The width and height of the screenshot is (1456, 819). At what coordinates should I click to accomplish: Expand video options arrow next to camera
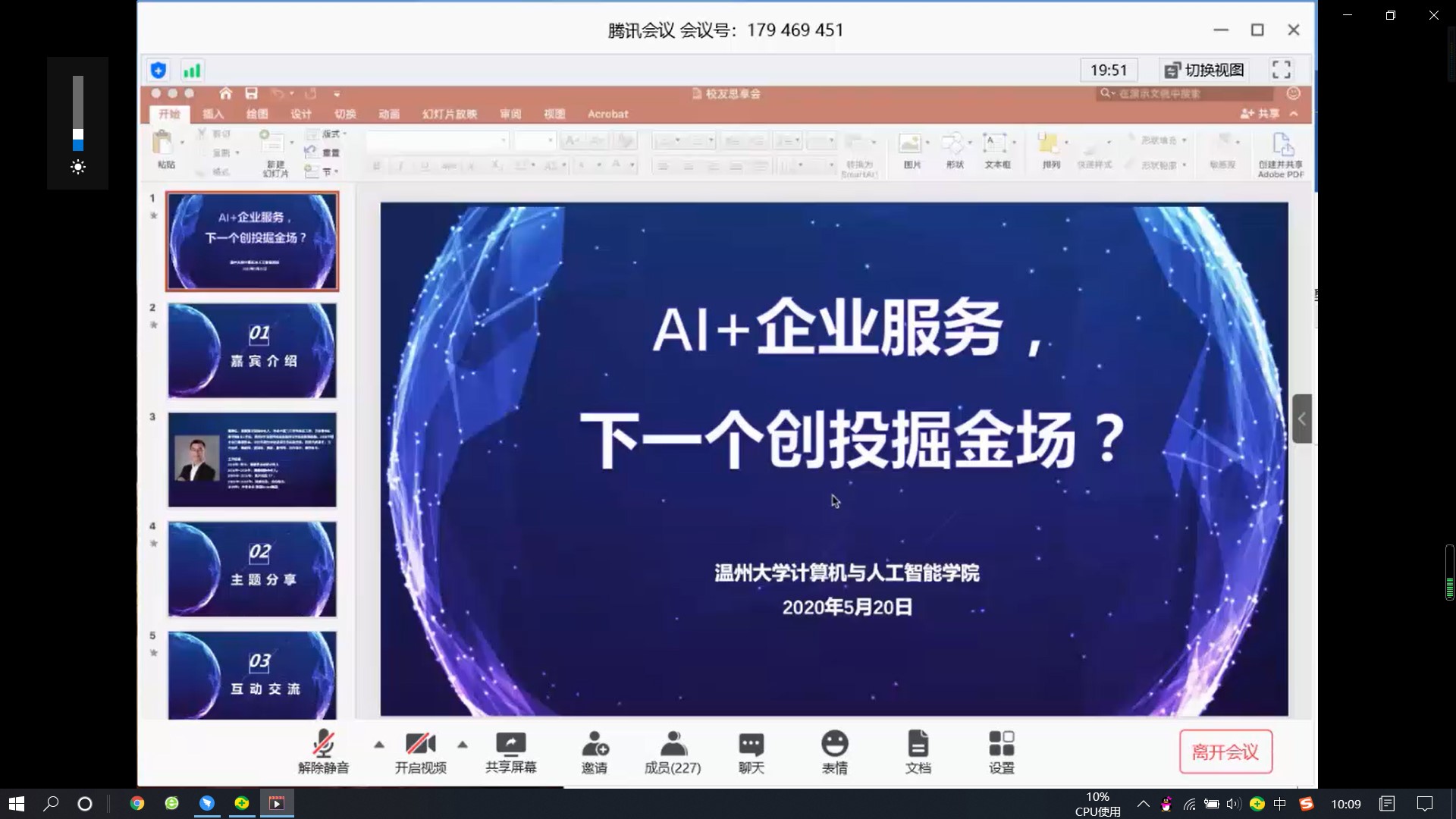coord(463,745)
